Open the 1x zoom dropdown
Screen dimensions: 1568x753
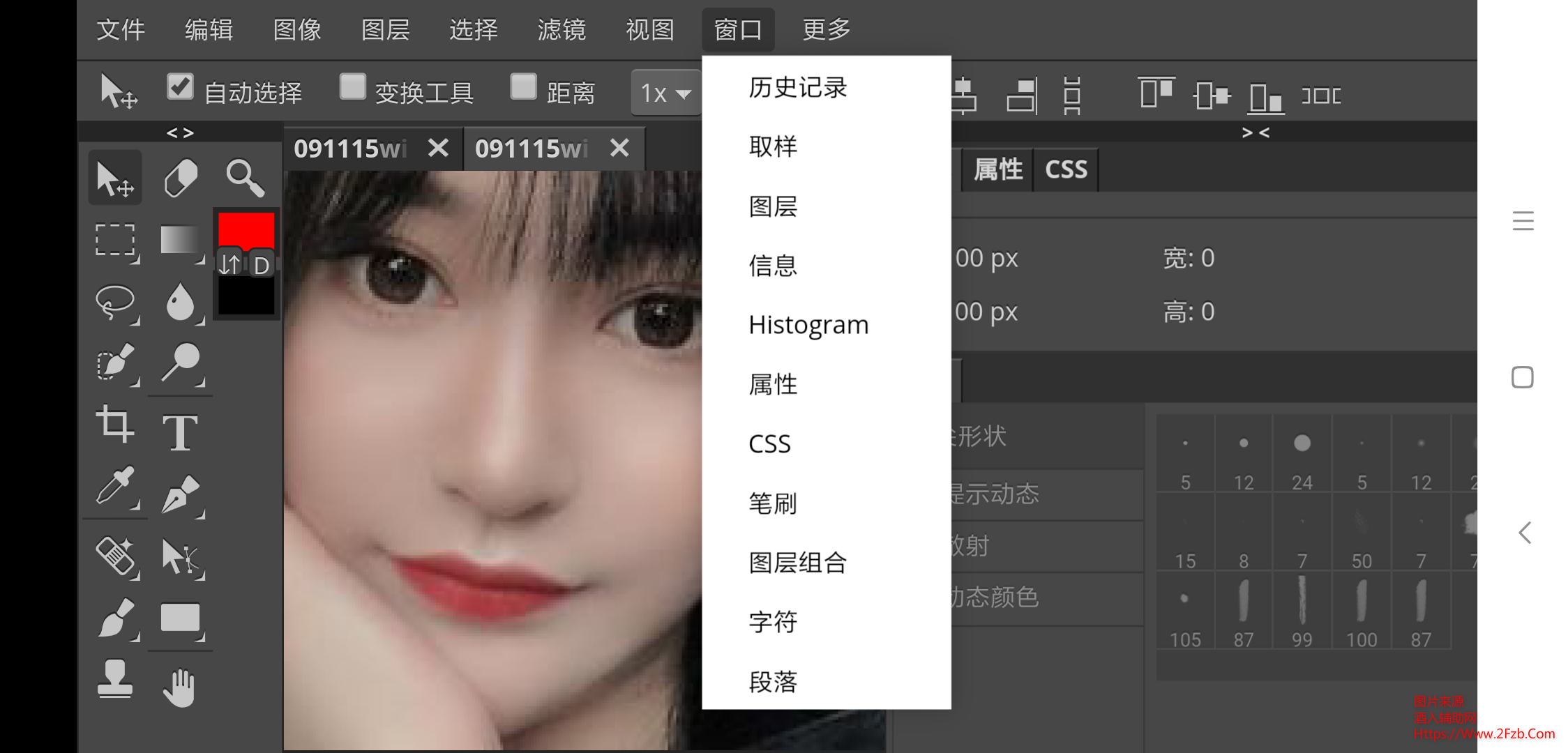click(666, 93)
